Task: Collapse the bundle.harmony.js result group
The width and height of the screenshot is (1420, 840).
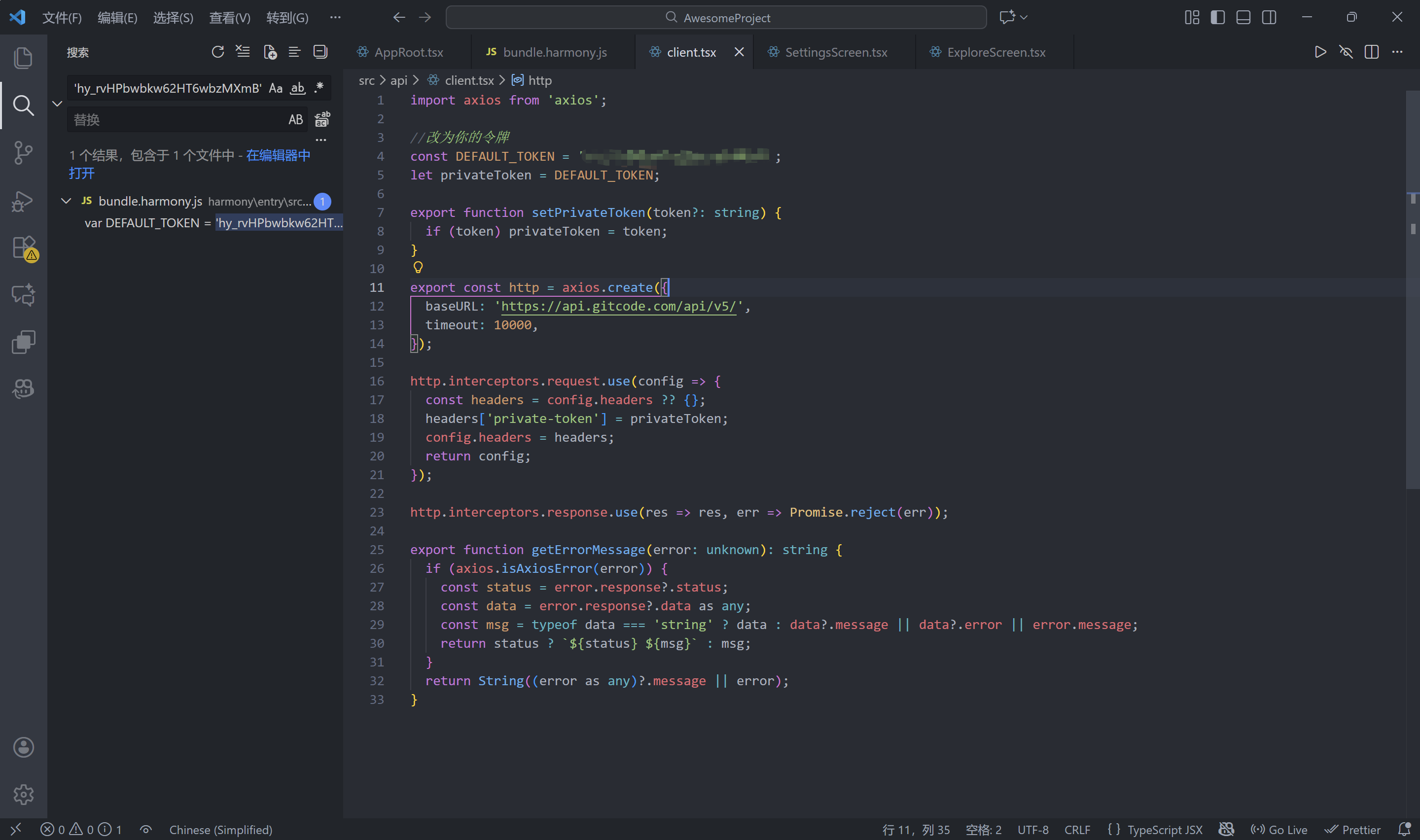Action: coord(66,201)
